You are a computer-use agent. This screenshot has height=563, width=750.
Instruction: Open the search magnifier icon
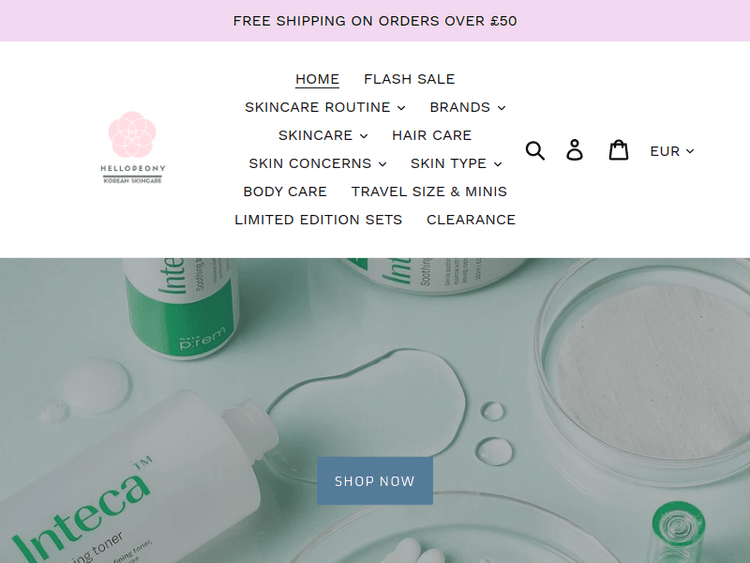535,151
